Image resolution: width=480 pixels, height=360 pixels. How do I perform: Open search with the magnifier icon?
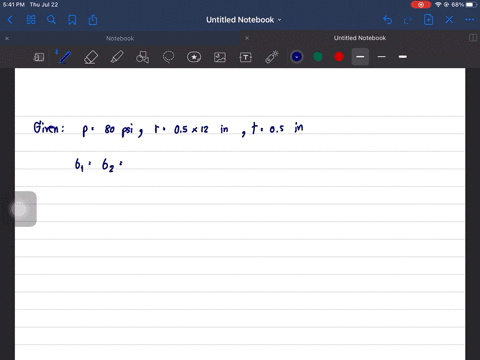pyautogui.click(x=51, y=20)
